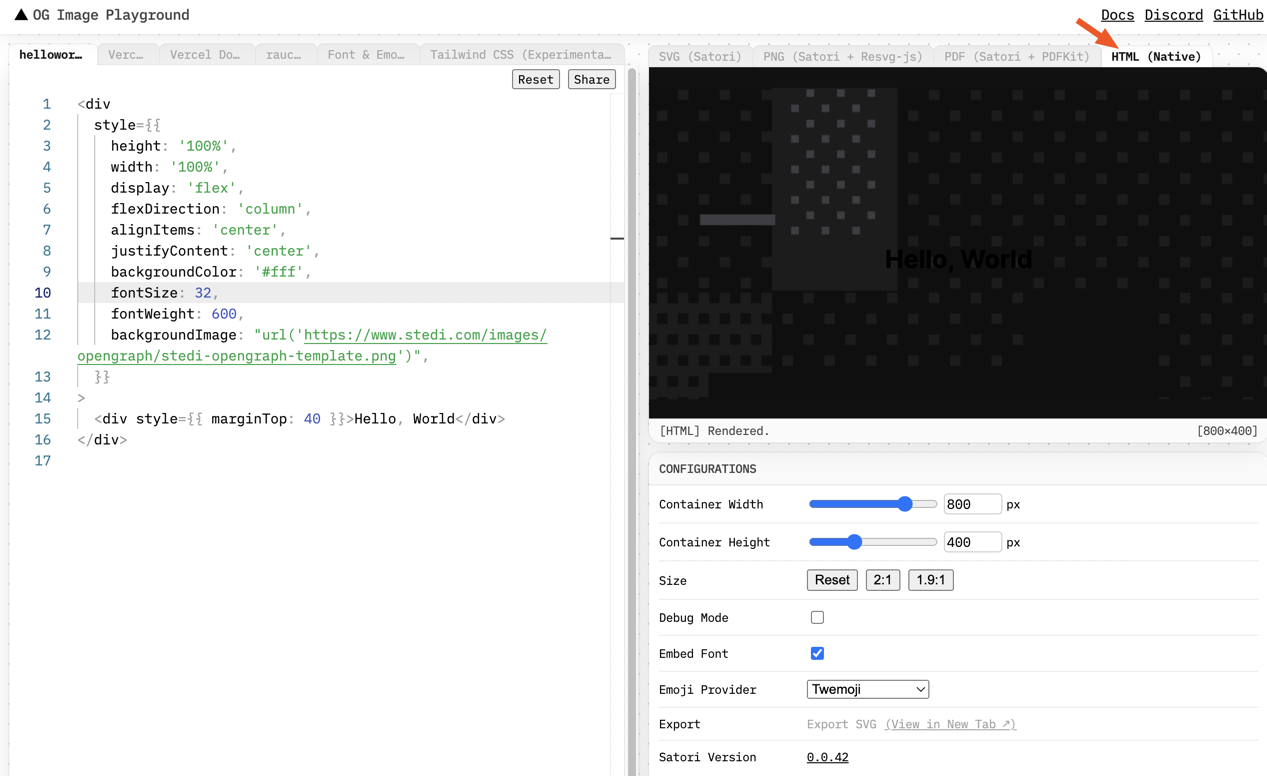1267x776 pixels.
Task: Apply the 1.9:1 size preset
Action: click(930, 579)
